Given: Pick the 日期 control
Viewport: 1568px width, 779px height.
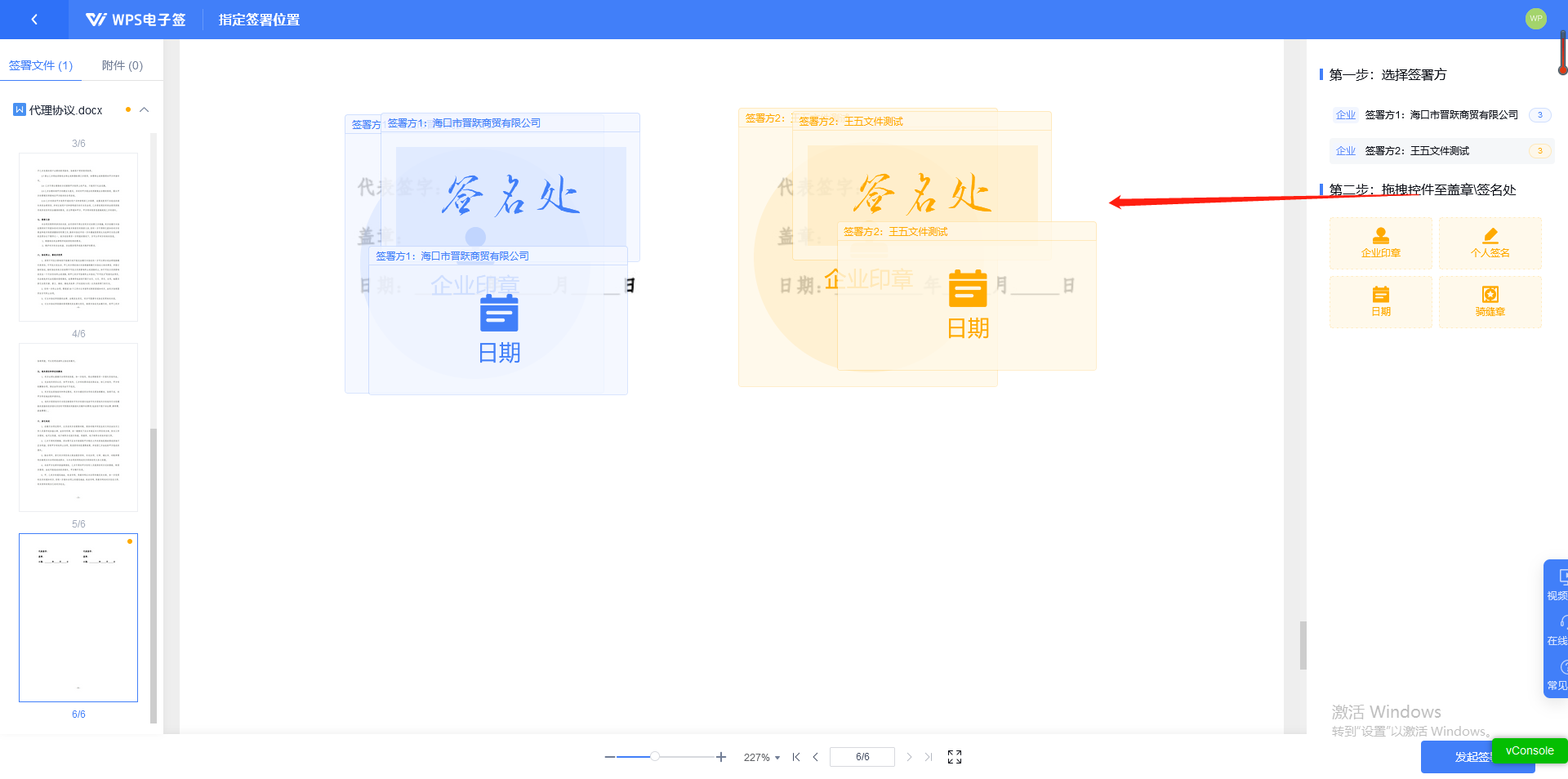Looking at the screenshot, I should coord(1381,302).
